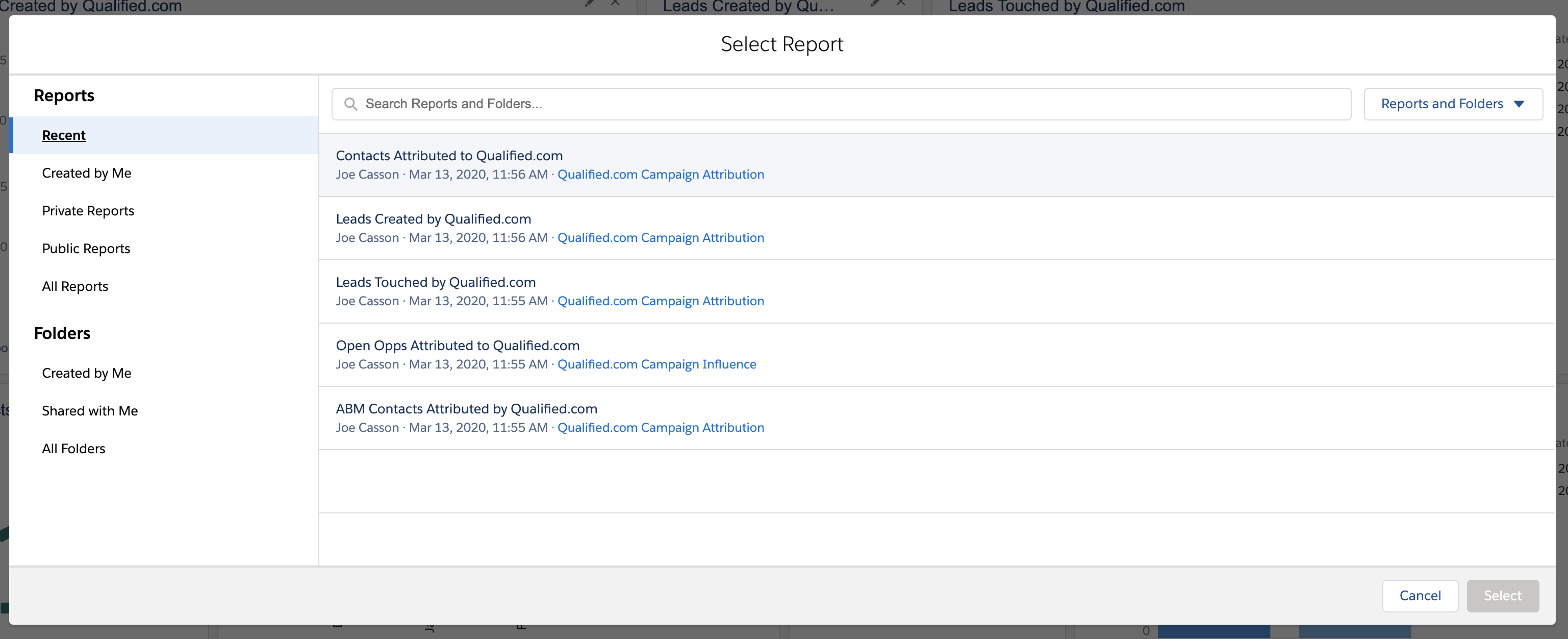This screenshot has width=1568, height=639.
Task: Select ABM Contacts Attributed by Qualified.com report
Action: pyautogui.click(x=466, y=409)
